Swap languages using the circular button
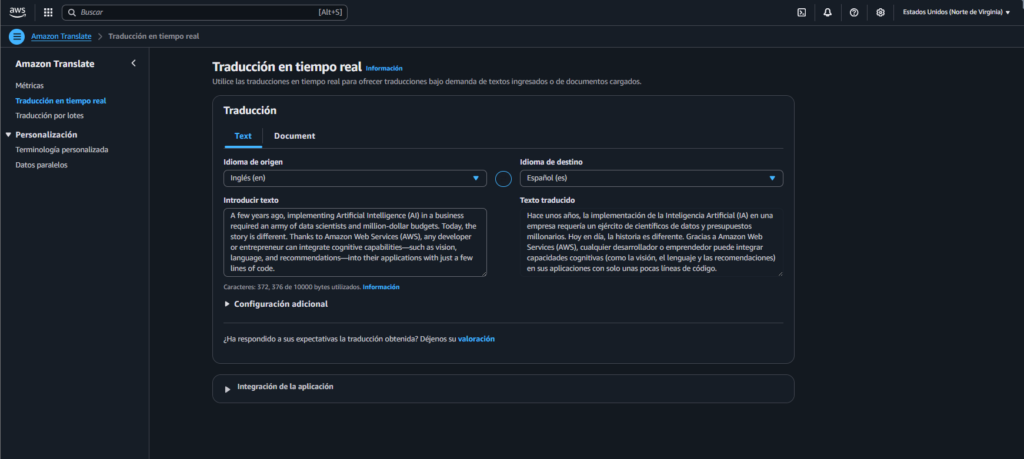Viewport: 1024px width, 459px height. 503,179
